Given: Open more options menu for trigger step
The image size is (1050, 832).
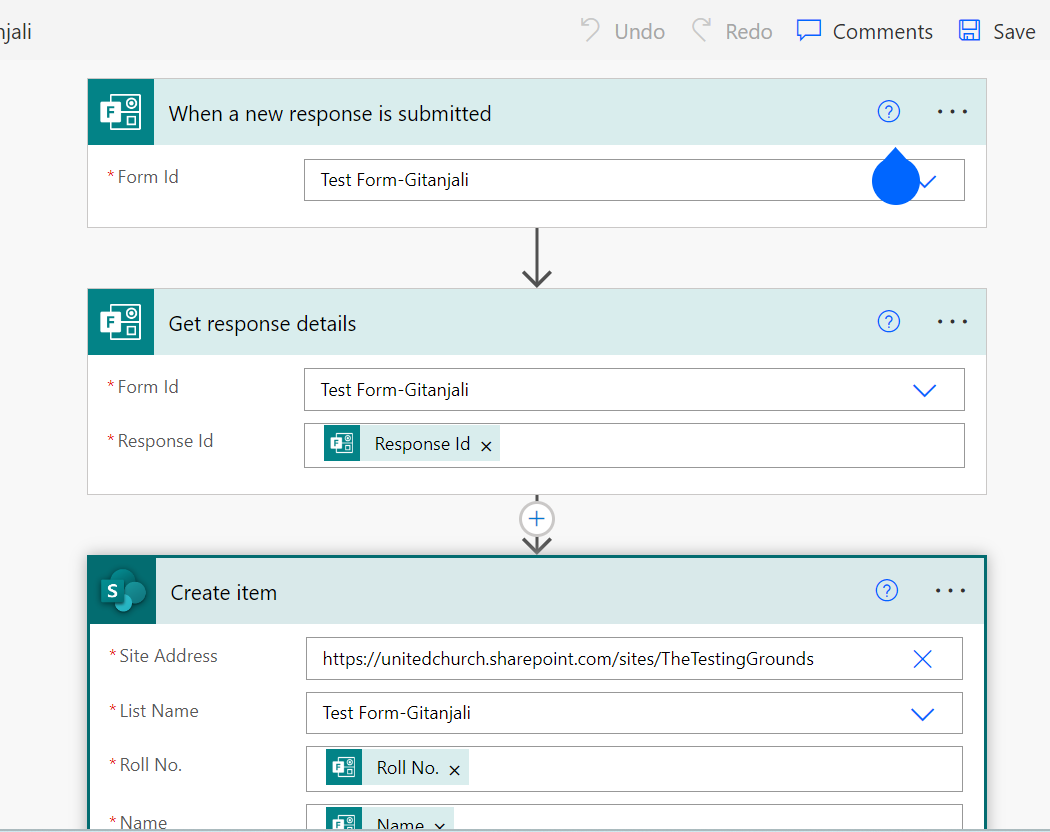Looking at the screenshot, I should [x=952, y=112].
